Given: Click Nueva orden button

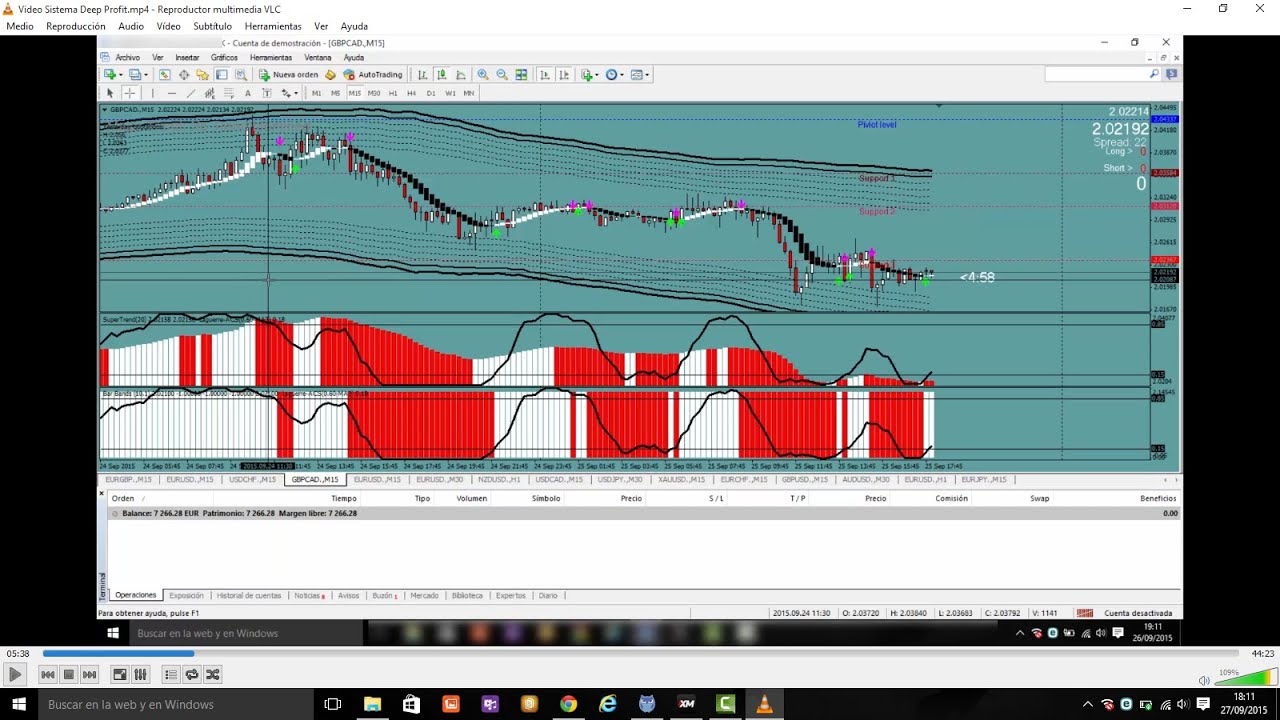Looking at the screenshot, I should (289, 75).
